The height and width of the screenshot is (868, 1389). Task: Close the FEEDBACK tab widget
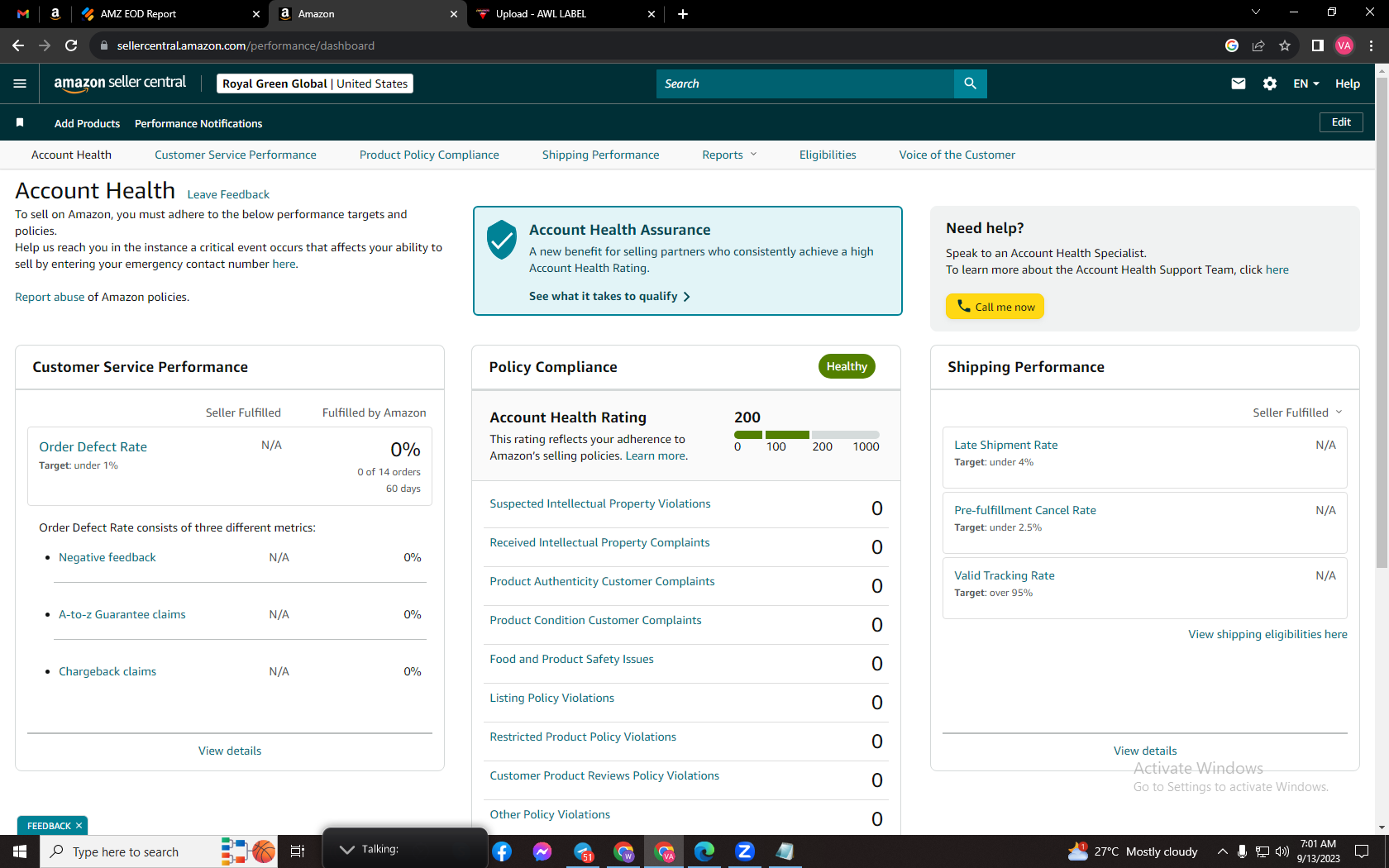[x=79, y=826]
